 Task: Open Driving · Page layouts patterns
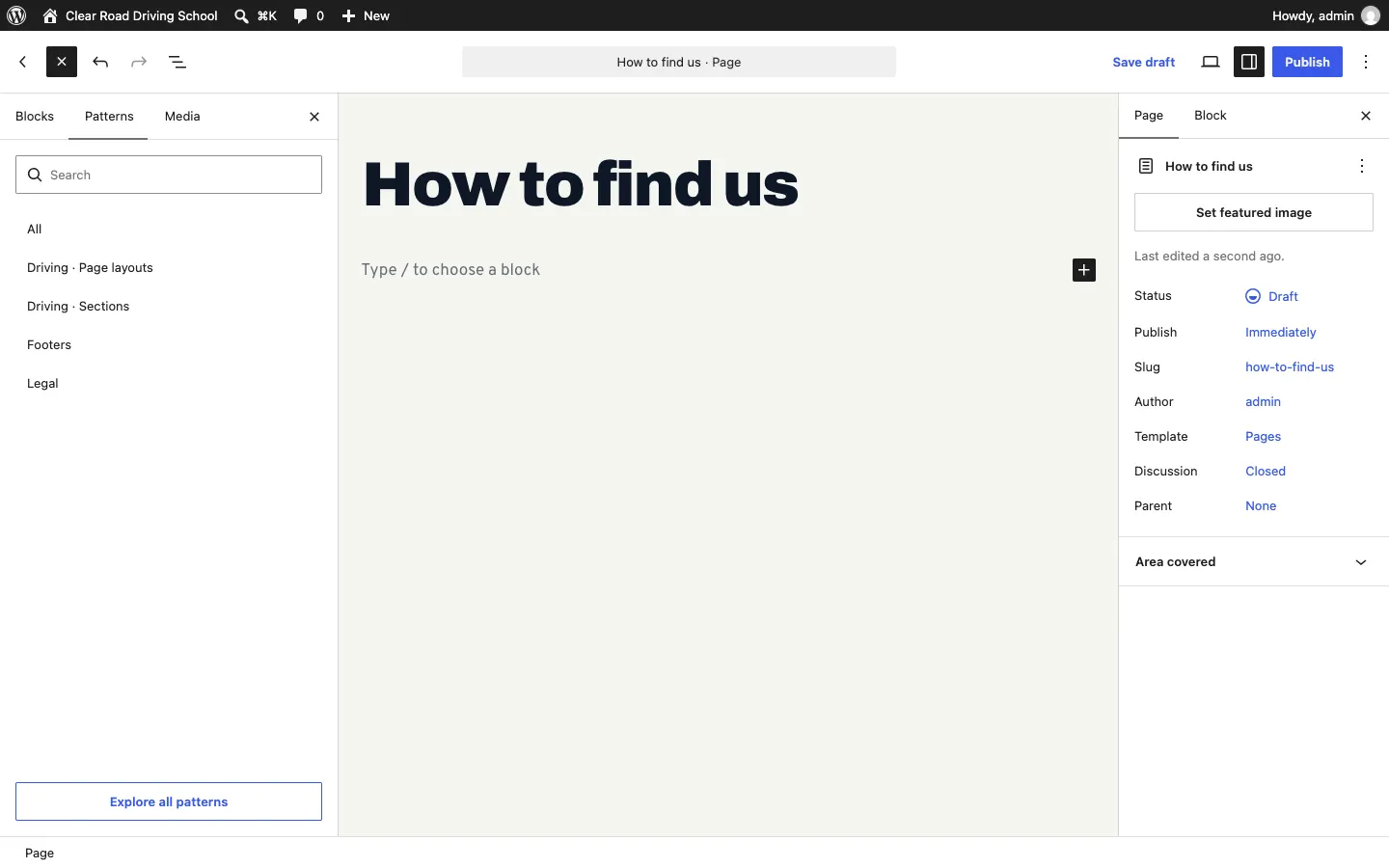[169, 267]
